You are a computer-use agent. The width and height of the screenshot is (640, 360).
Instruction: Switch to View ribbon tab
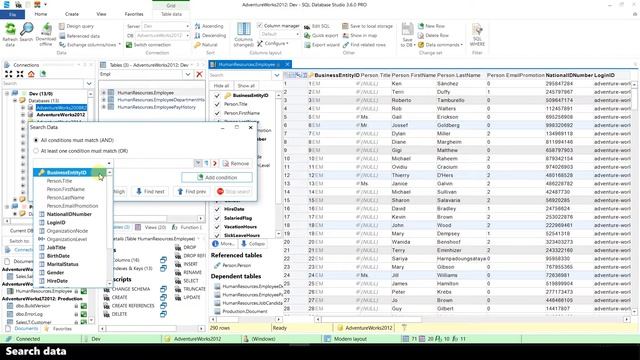(101, 14)
